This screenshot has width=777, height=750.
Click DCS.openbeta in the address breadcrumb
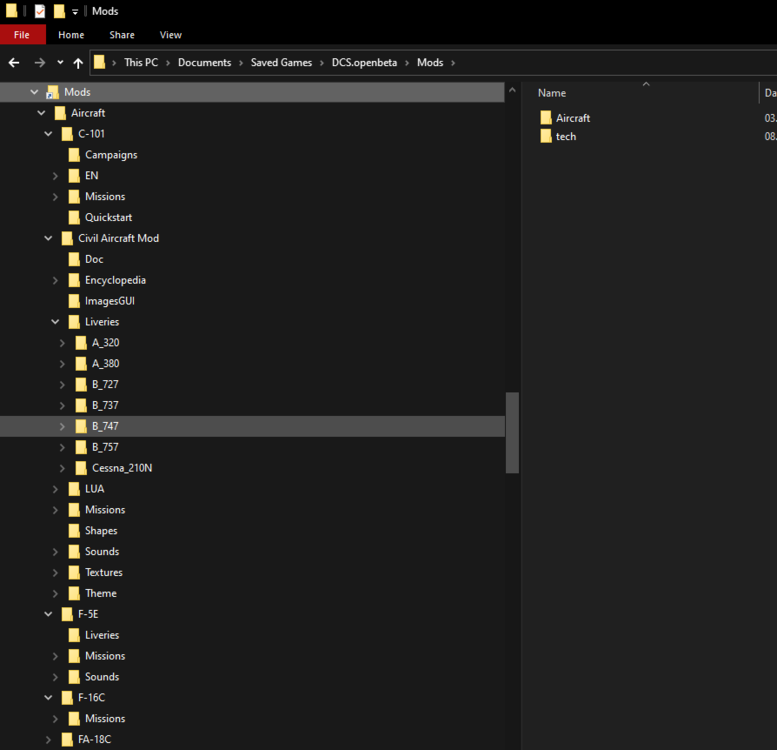point(364,62)
